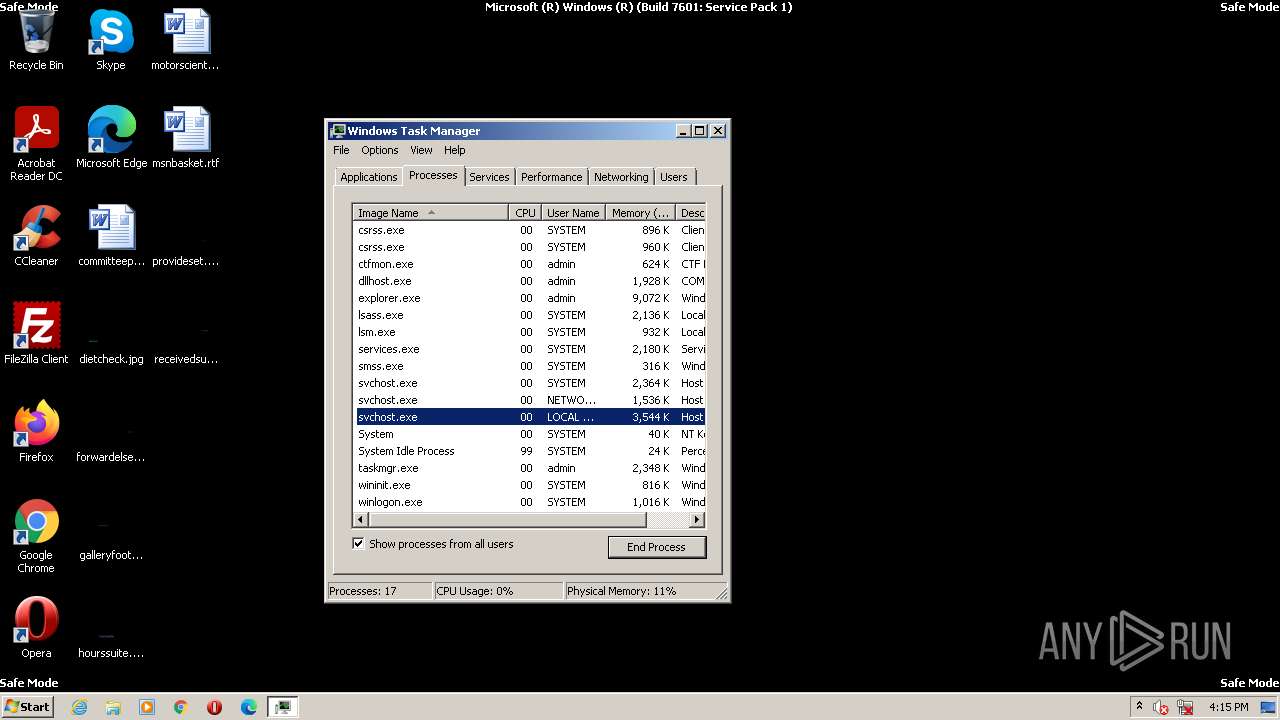
Task: Click the Edge icon in the taskbar
Action: (249, 707)
